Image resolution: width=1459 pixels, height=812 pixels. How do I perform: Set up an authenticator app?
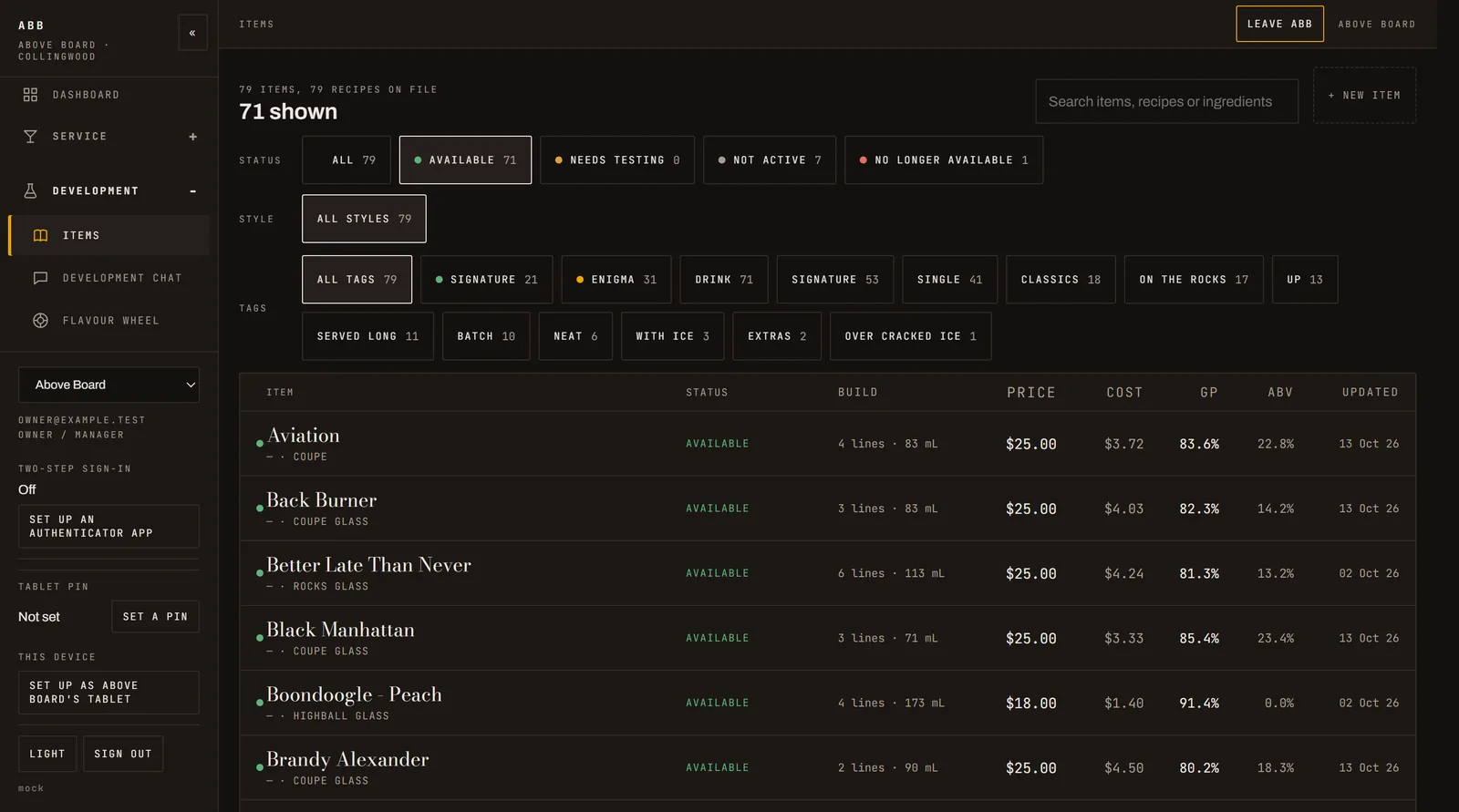109,527
